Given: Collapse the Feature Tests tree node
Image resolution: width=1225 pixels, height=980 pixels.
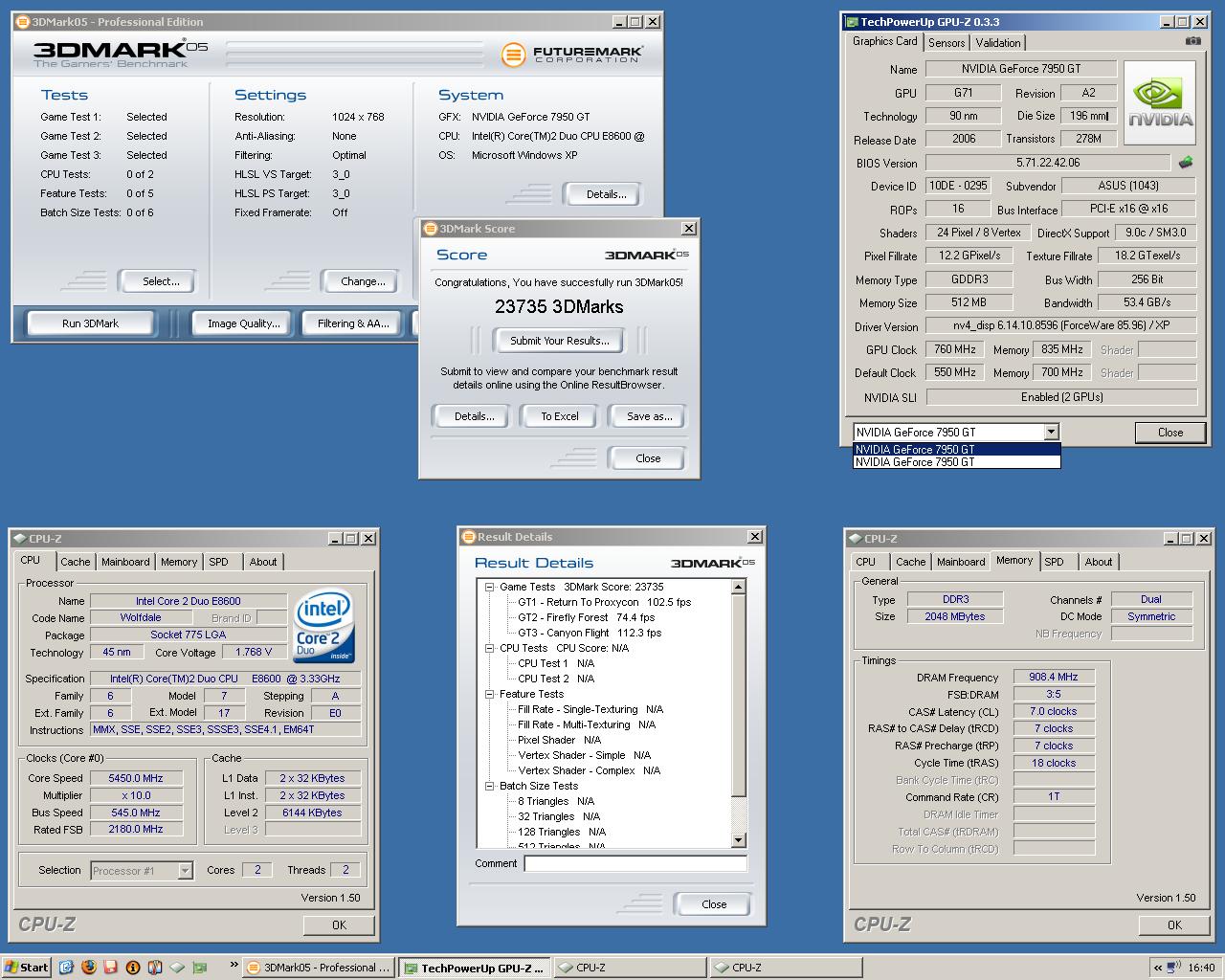Looking at the screenshot, I should pos(489,694).
